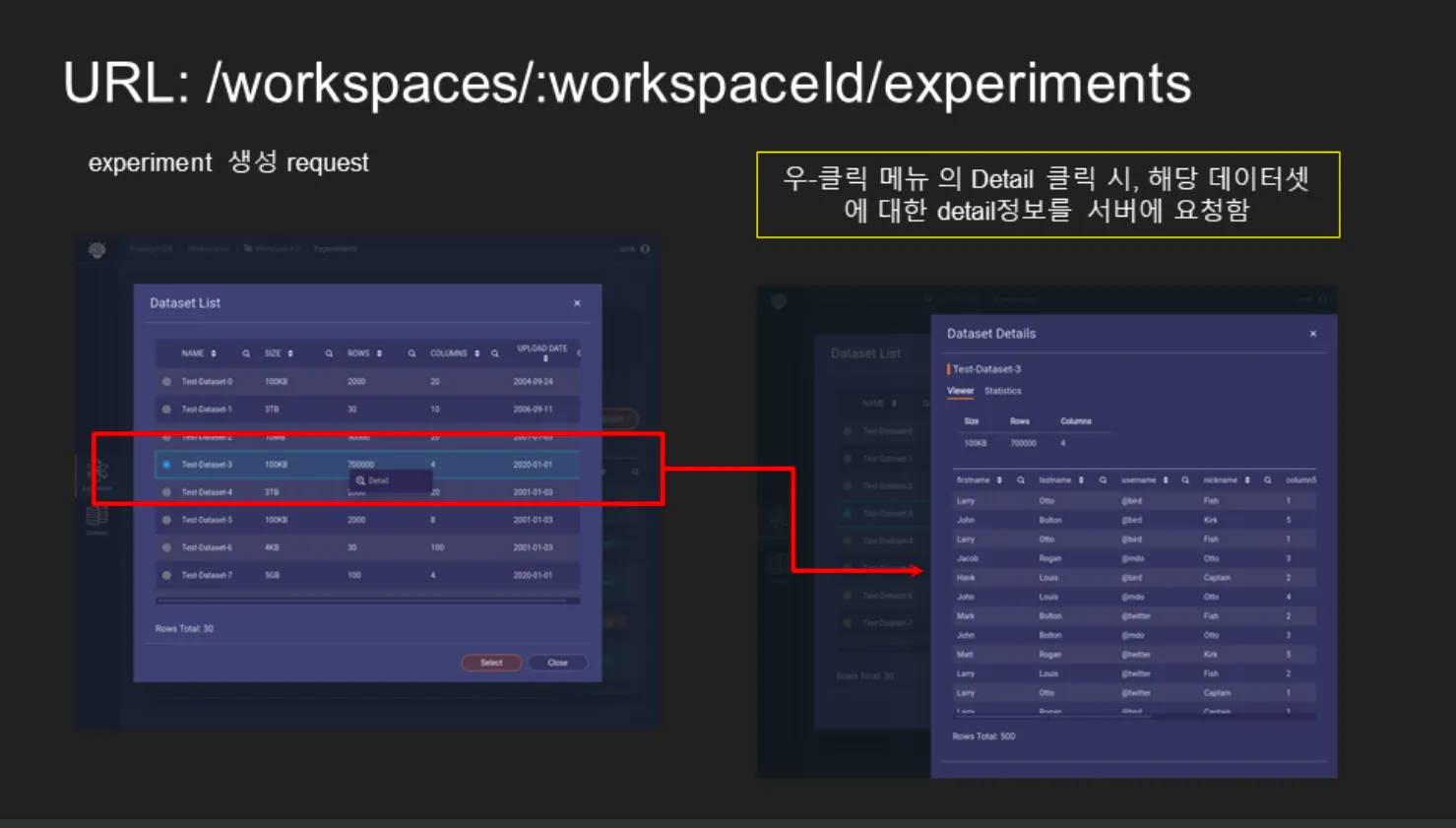The width and height of the screenshot is (1456, 828).
Task: Select radio button for Test-Dataset-5
Action: pos(166,520)
